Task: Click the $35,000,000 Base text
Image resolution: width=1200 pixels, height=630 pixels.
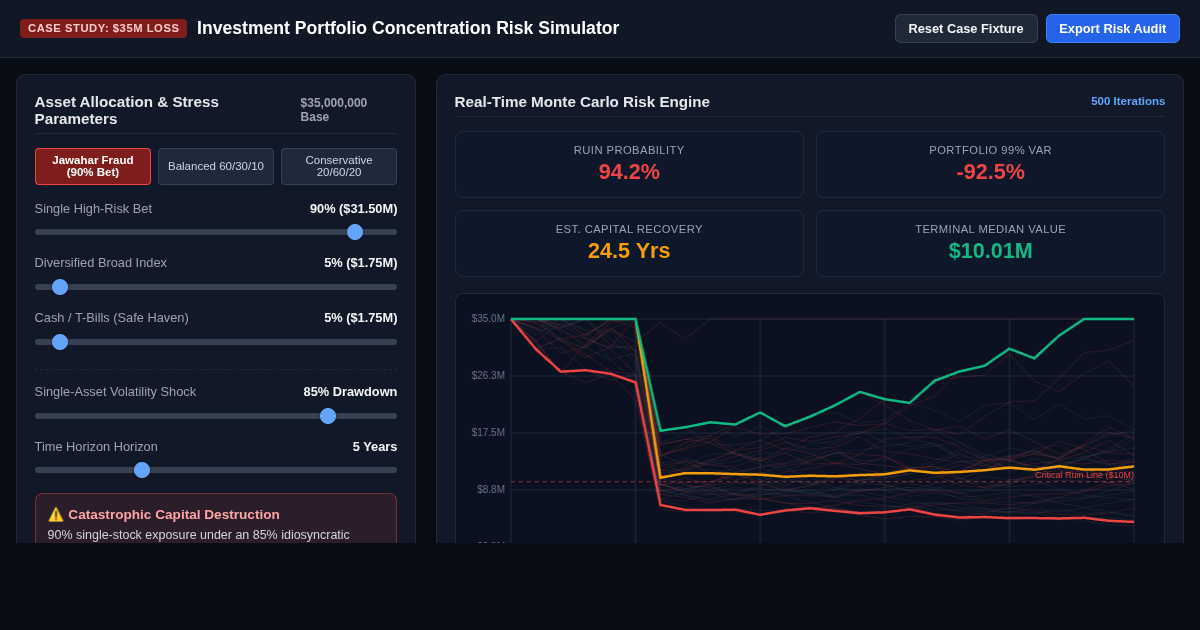Action: 334,110
